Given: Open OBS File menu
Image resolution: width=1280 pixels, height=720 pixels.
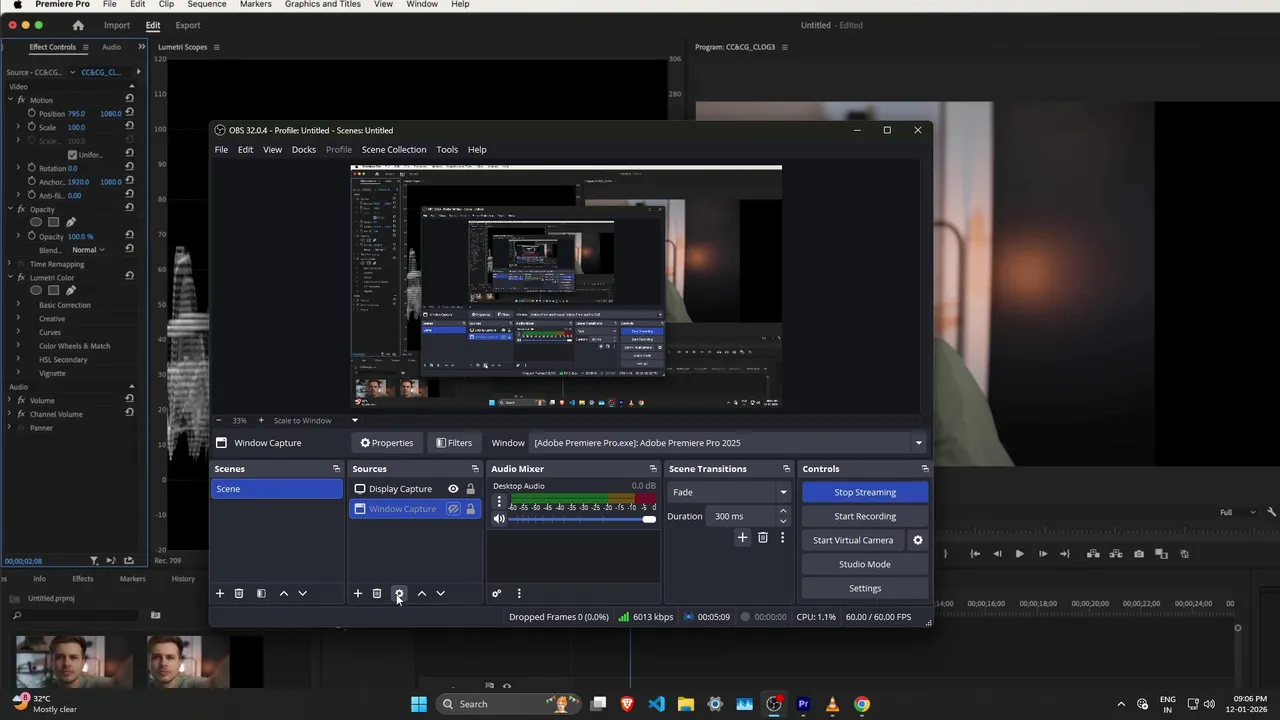Looking at the screenshot, I should 221,150.
